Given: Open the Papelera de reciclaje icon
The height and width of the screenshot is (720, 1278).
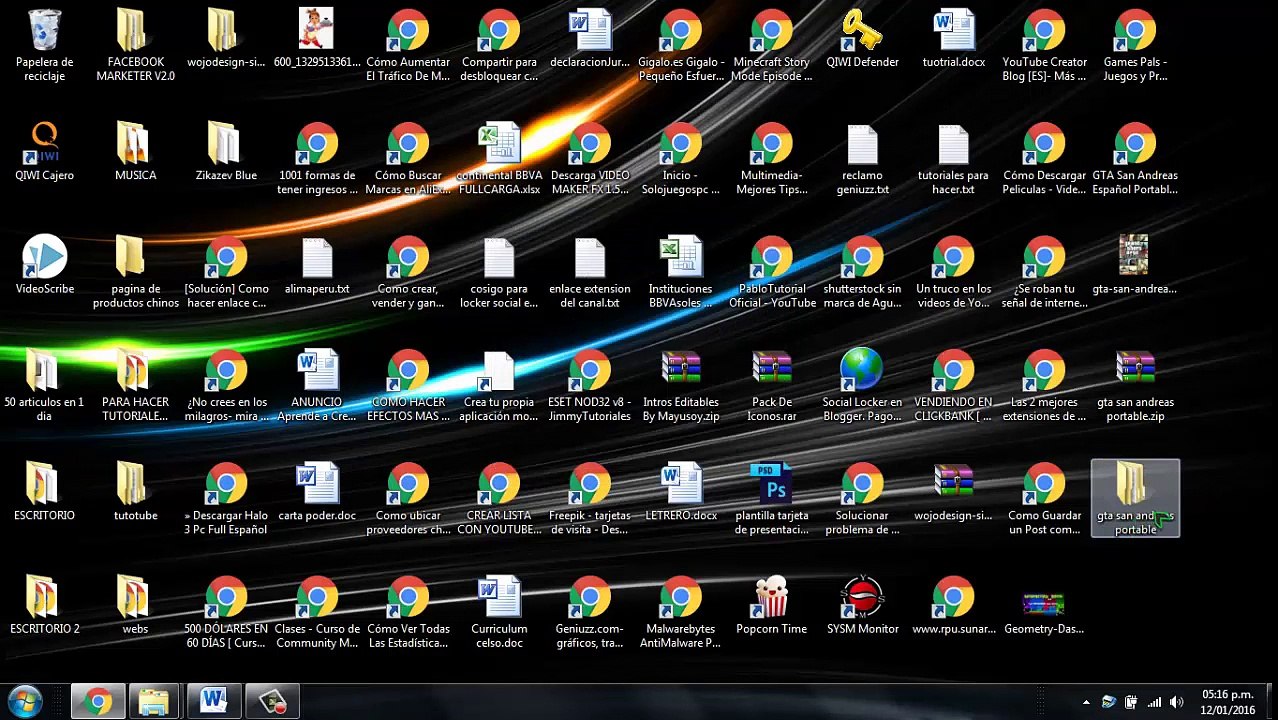Looking at the screenshot, I should [x=44, y=31].
